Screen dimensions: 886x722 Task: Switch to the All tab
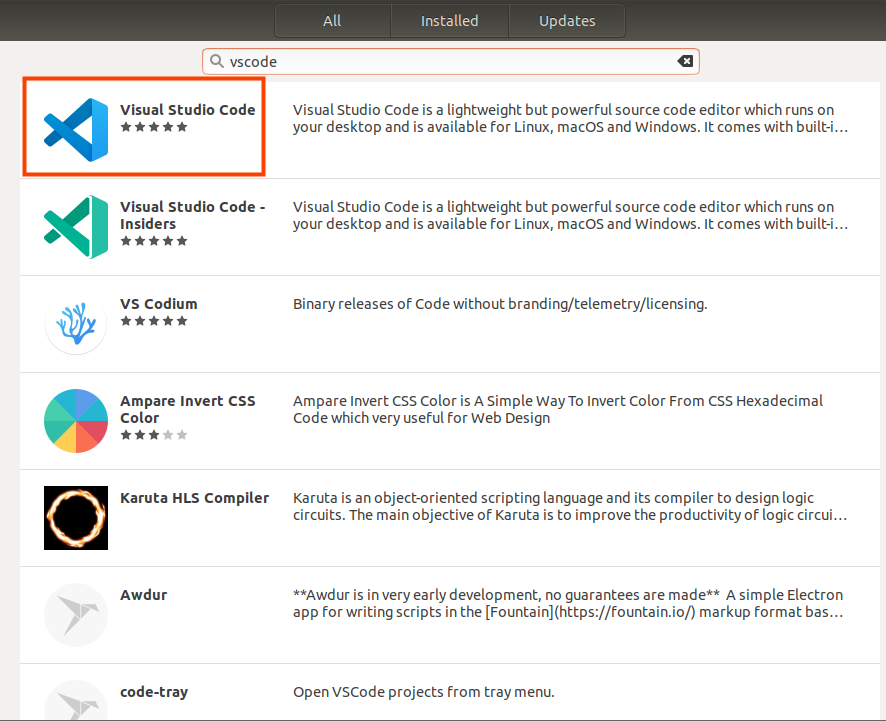332,21
